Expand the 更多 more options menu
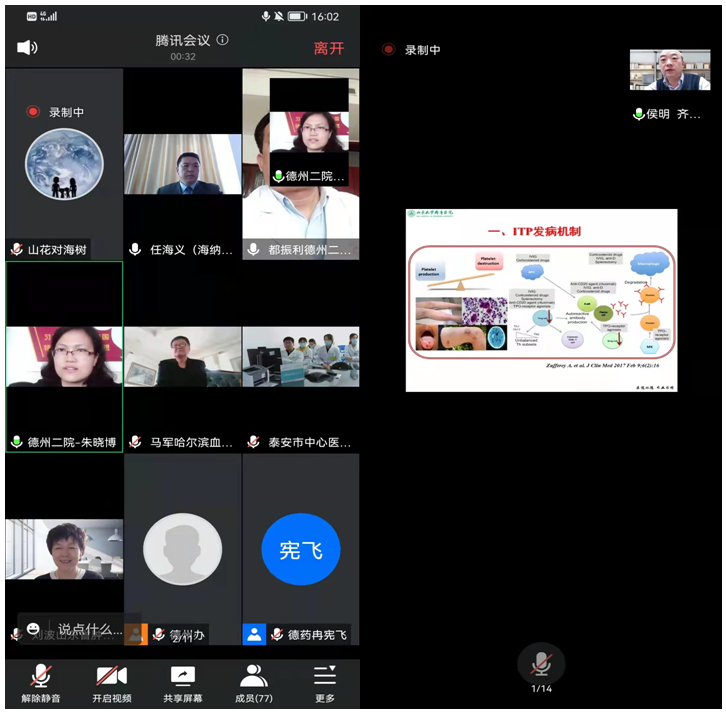The width and height of the screenshot is (726, 715). tap(324, 682)
